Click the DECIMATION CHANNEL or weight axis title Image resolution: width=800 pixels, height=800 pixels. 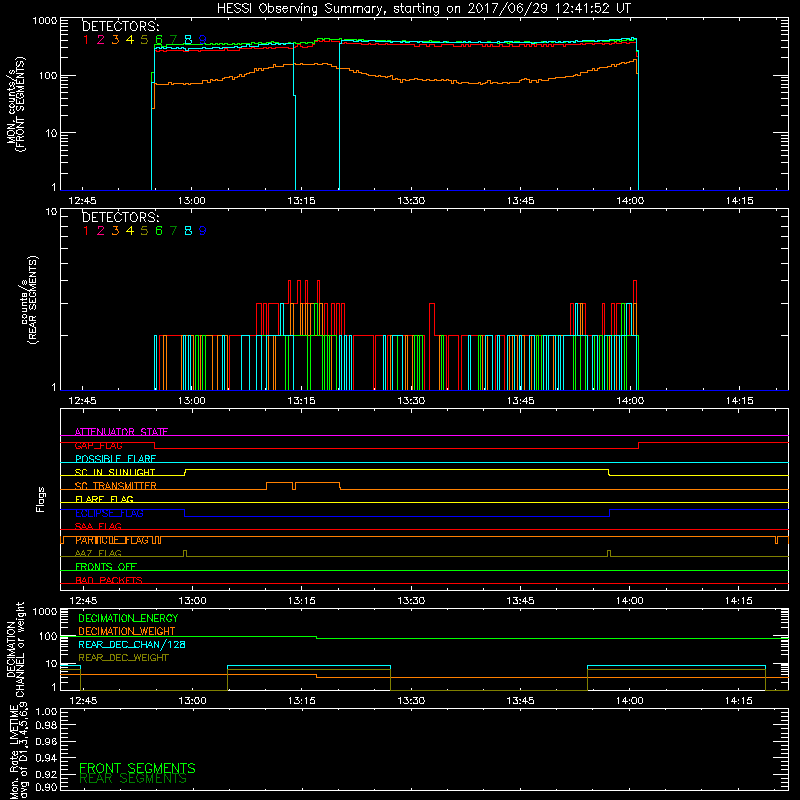[x=15, y=649]
